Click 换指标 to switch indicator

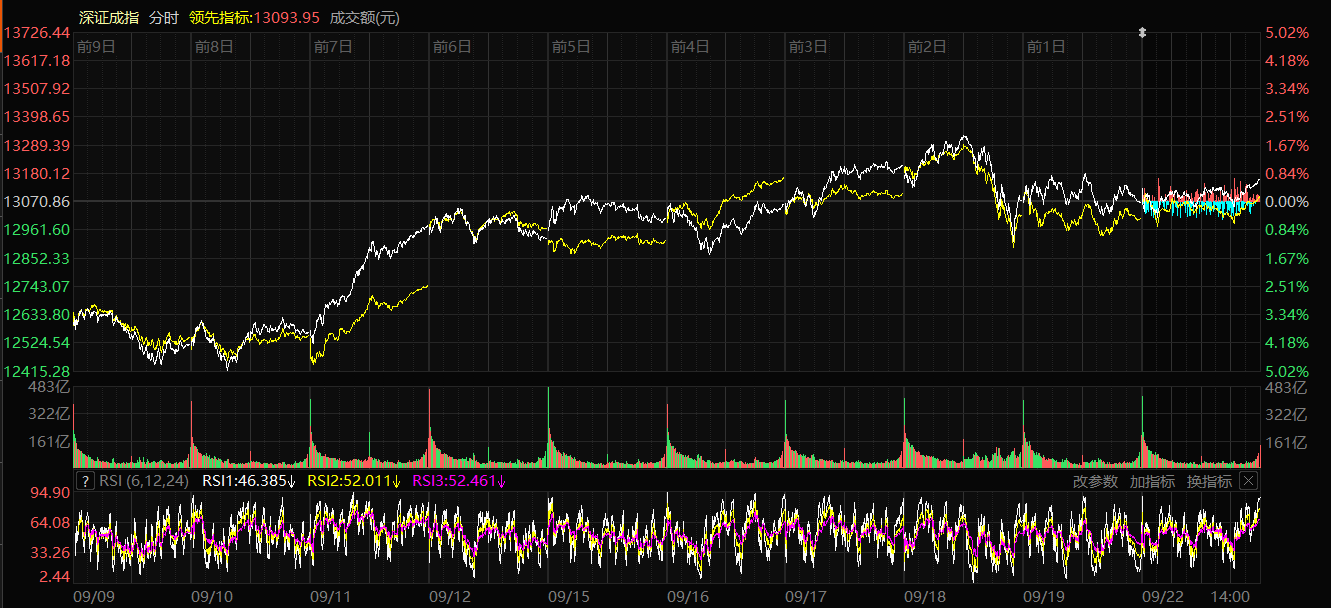(x=1209, y=481)
